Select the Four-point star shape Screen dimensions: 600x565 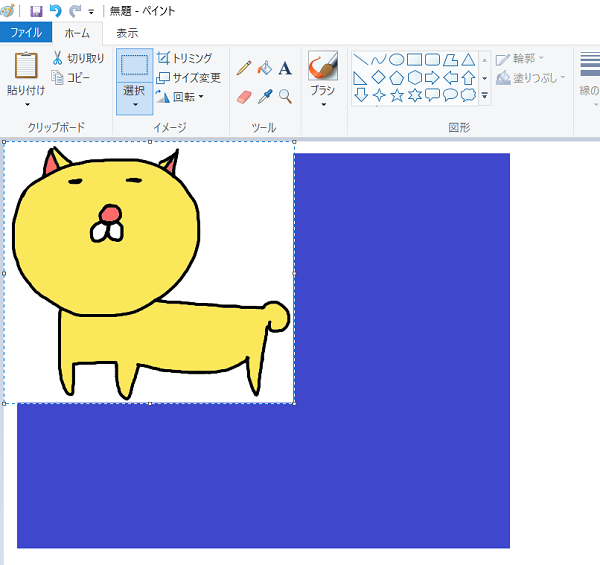click(x=378, y=95)
